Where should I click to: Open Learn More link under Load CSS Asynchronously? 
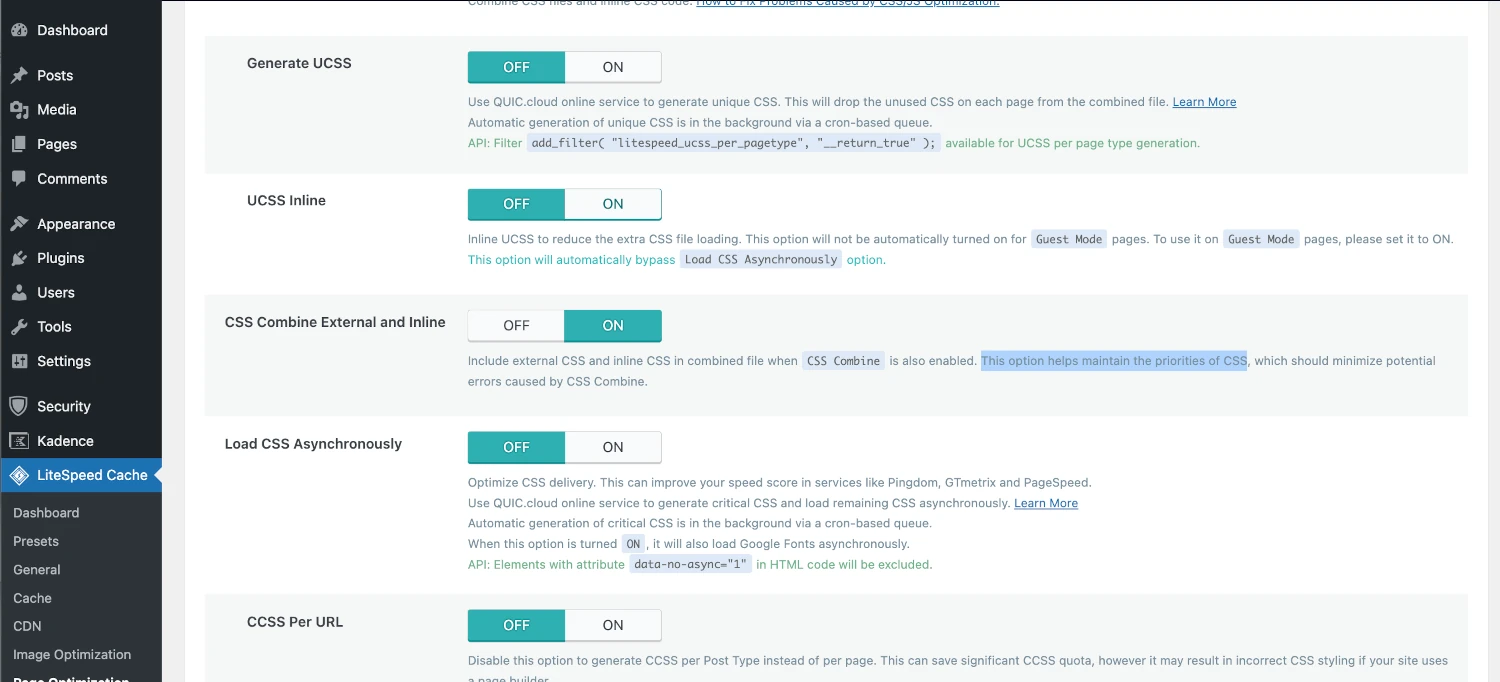click(1046, 503)
